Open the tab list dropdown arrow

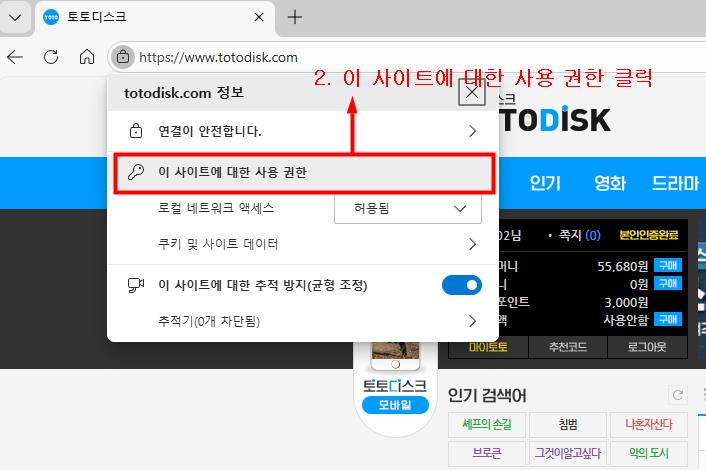(x=15, y=17)
